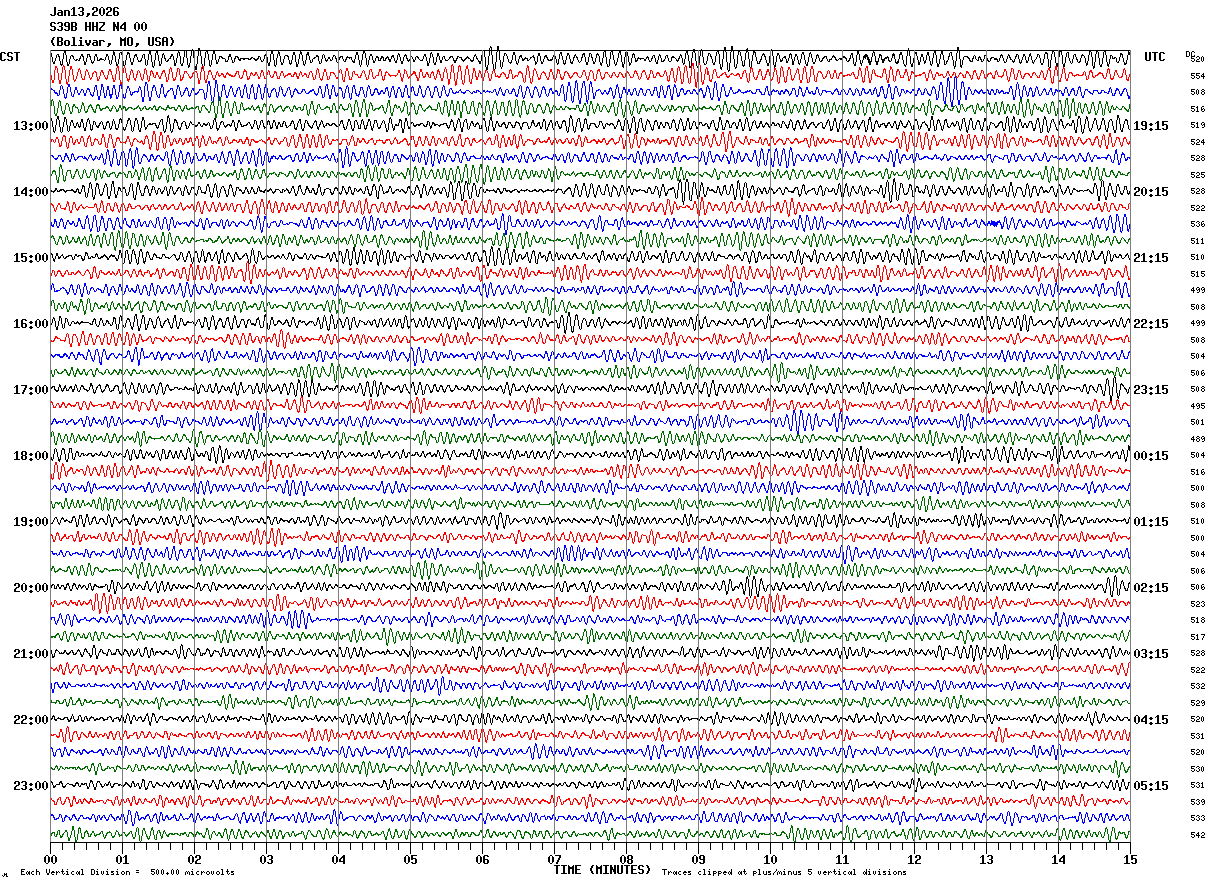The image size is (1210, 886).
Task: Click minute tick label 09 on time axis
Action: (698, 859)
